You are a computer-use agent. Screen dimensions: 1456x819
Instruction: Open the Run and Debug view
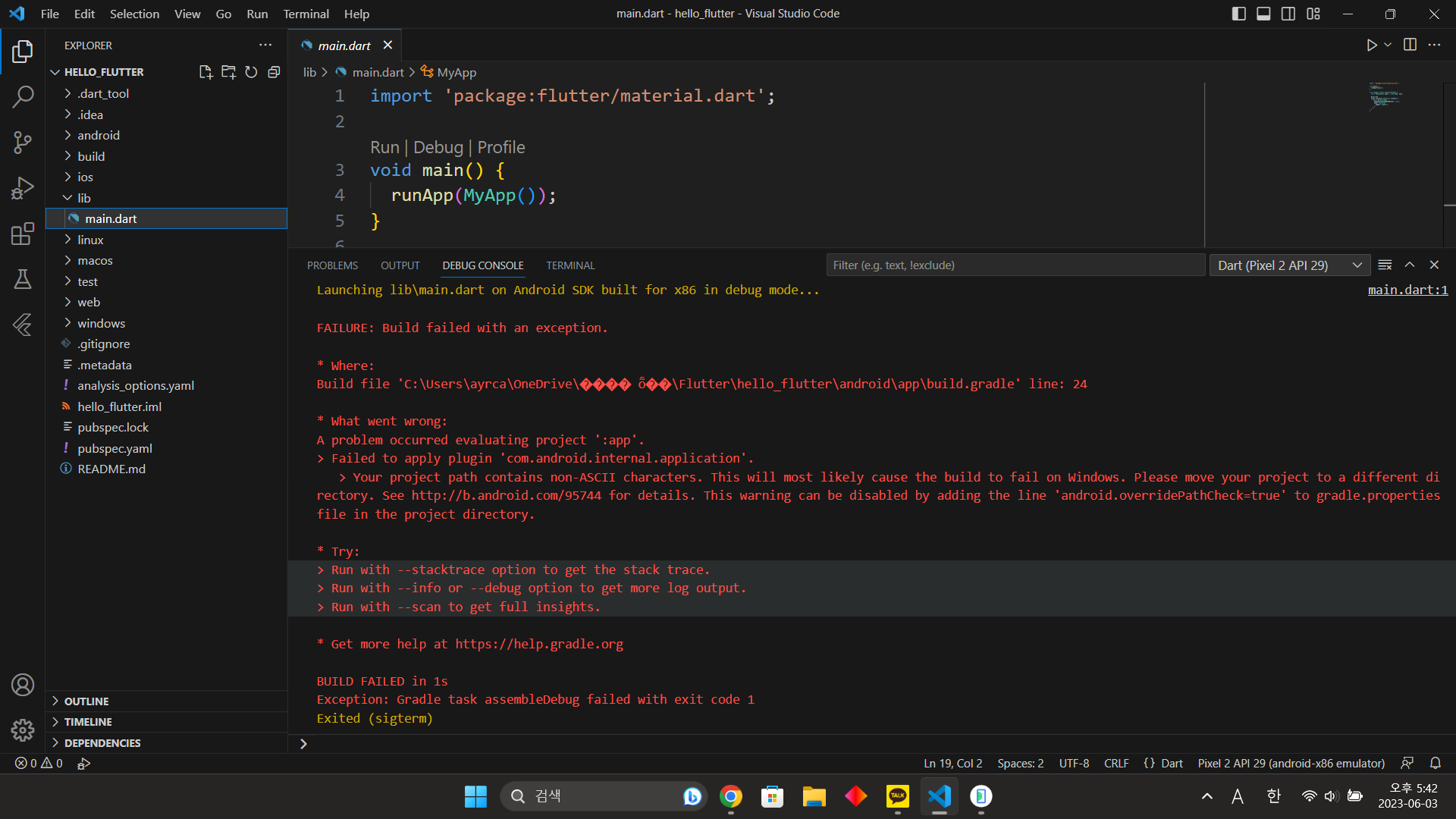[x=23, y=187]
